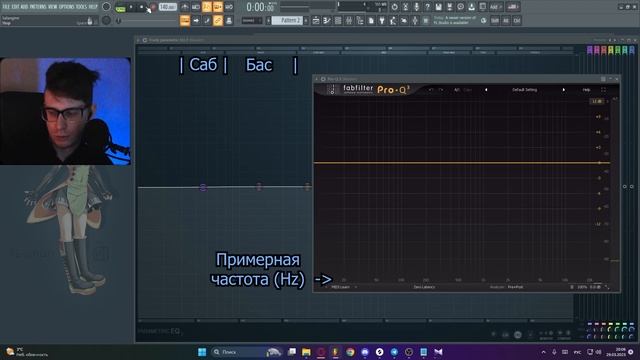Click the Alt modifier button
Screen dimensions: 640x360
(506, 20)
